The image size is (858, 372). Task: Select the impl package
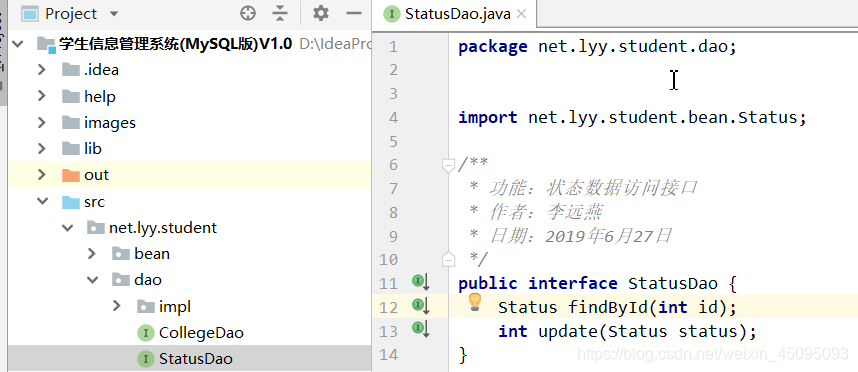click(164, 306)
